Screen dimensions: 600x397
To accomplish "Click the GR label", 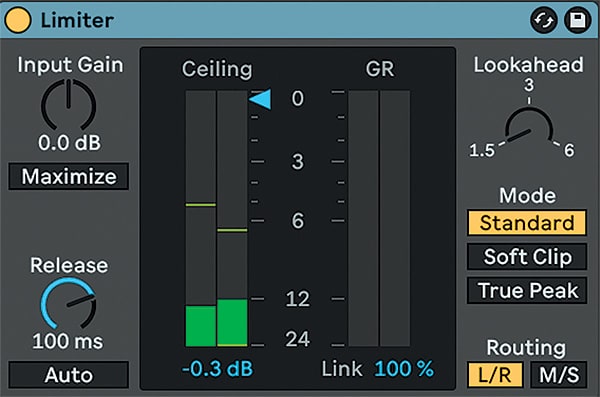I will coord(380,69).
